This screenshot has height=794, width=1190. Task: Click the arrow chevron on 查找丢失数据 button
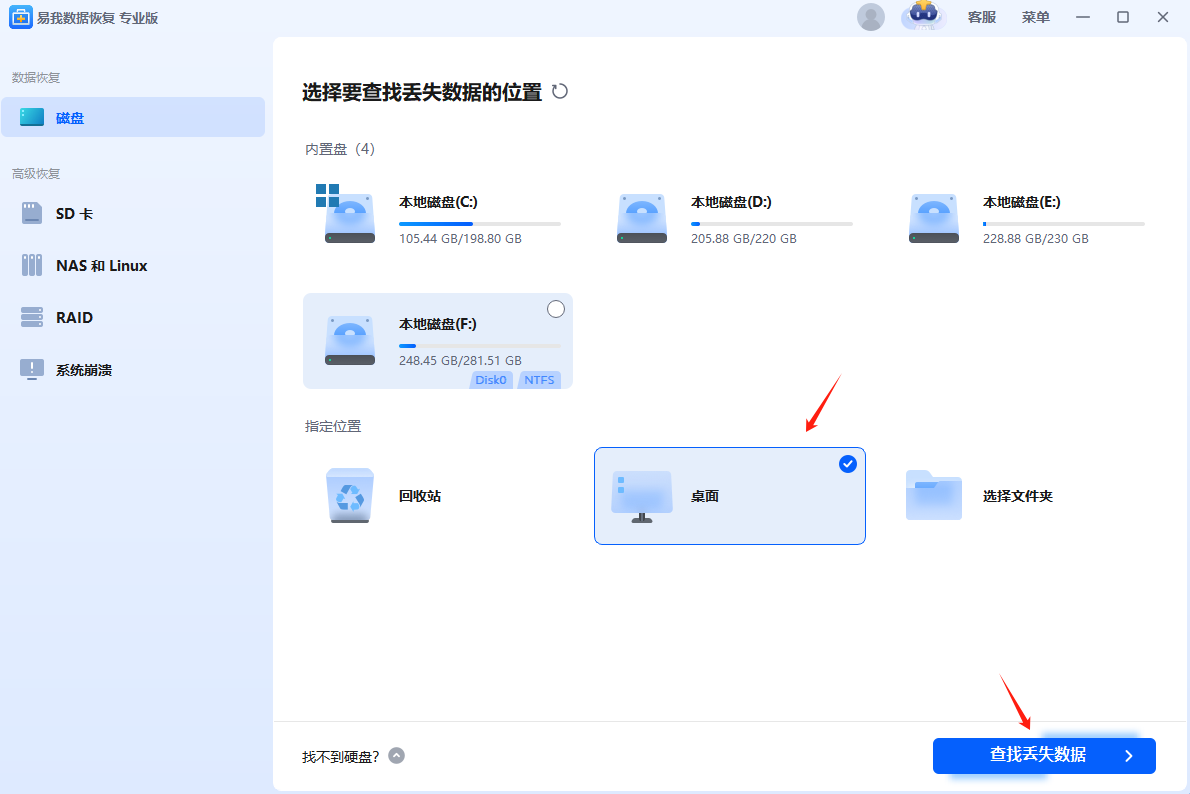pyautogui.click(x=1129, y=756)
